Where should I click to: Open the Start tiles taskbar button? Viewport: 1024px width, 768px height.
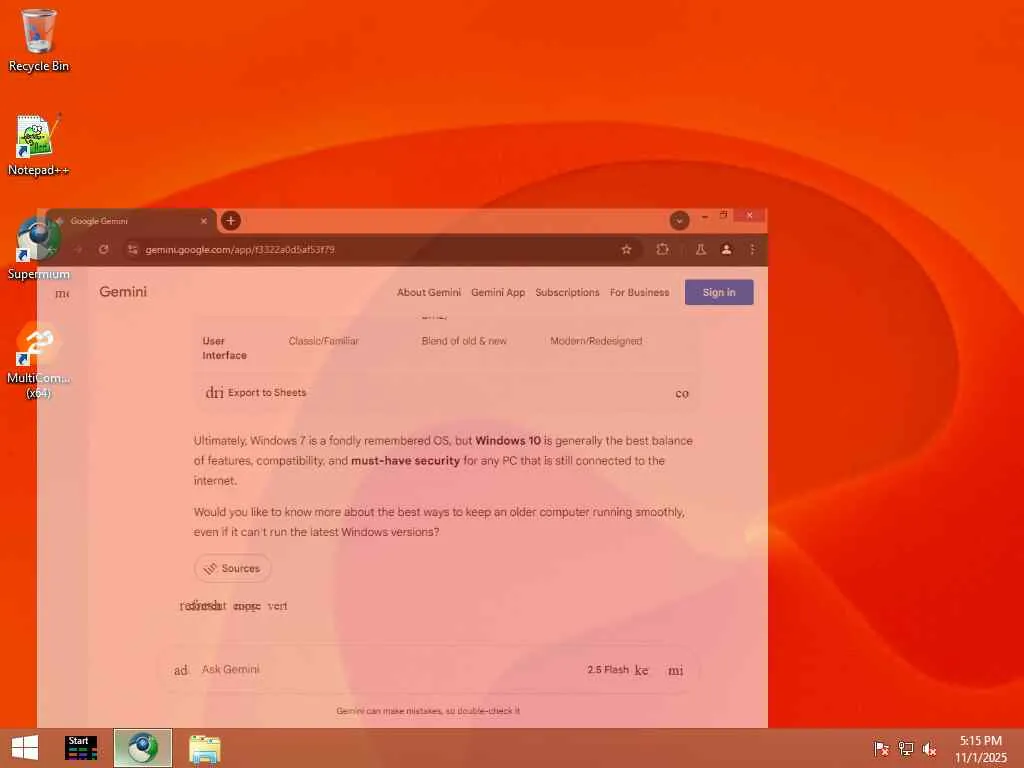pyautogui.click(x=81, y=748)
